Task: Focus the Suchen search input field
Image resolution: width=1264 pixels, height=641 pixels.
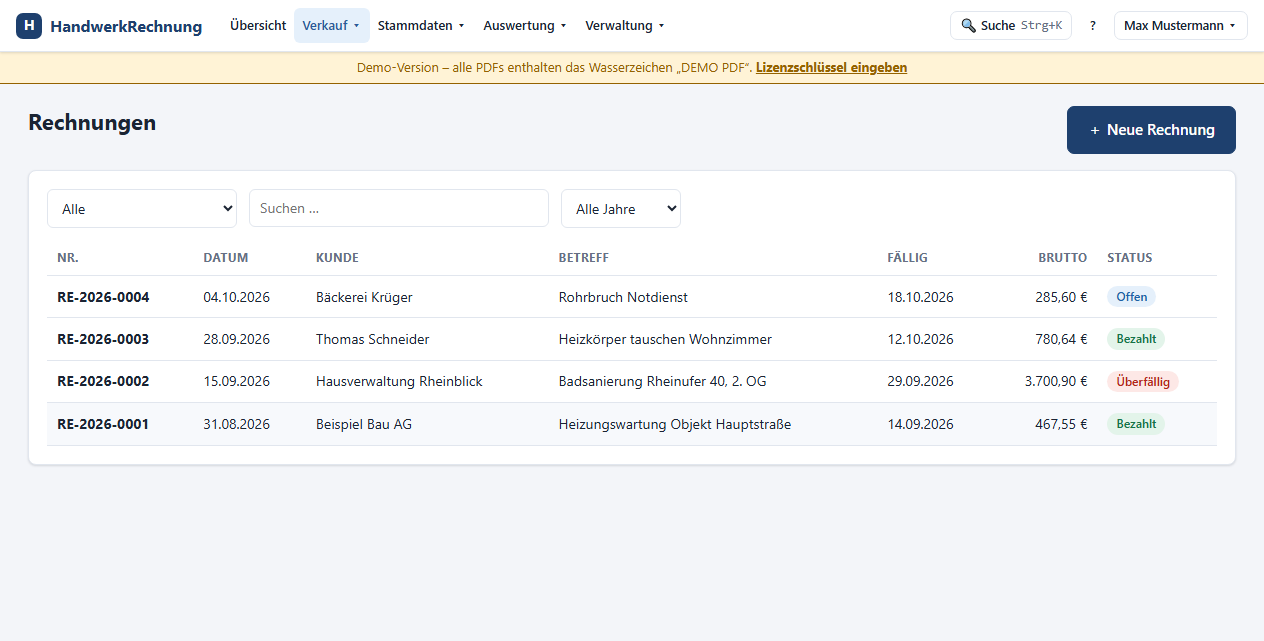Action: [399, 208]
